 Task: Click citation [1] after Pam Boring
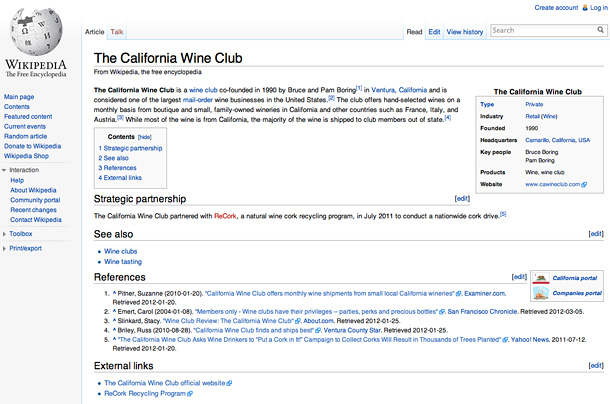pos(359,88)
